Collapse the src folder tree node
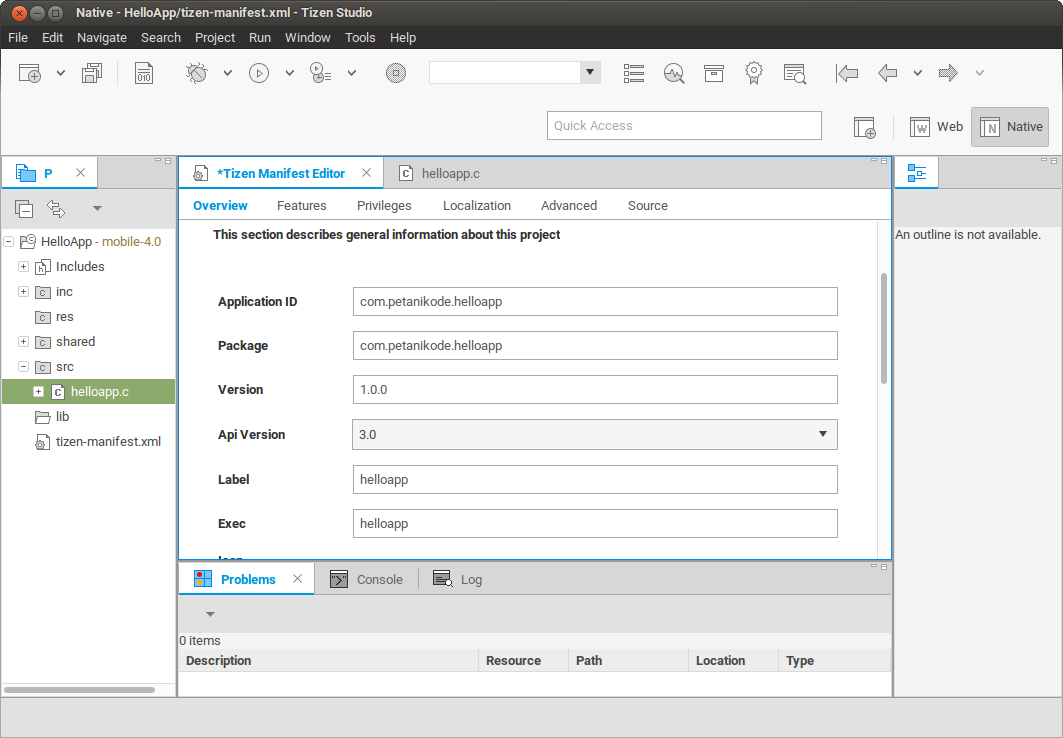The width and height of the screenshot is (1063, 738). 23,367
